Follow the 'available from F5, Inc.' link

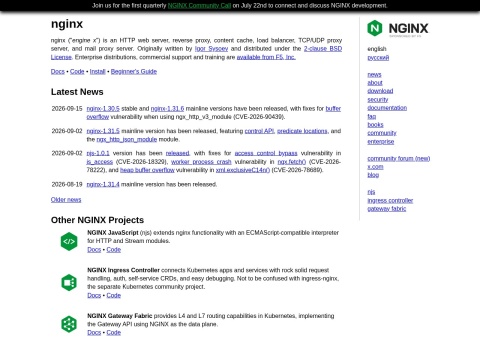click(266, 57)
